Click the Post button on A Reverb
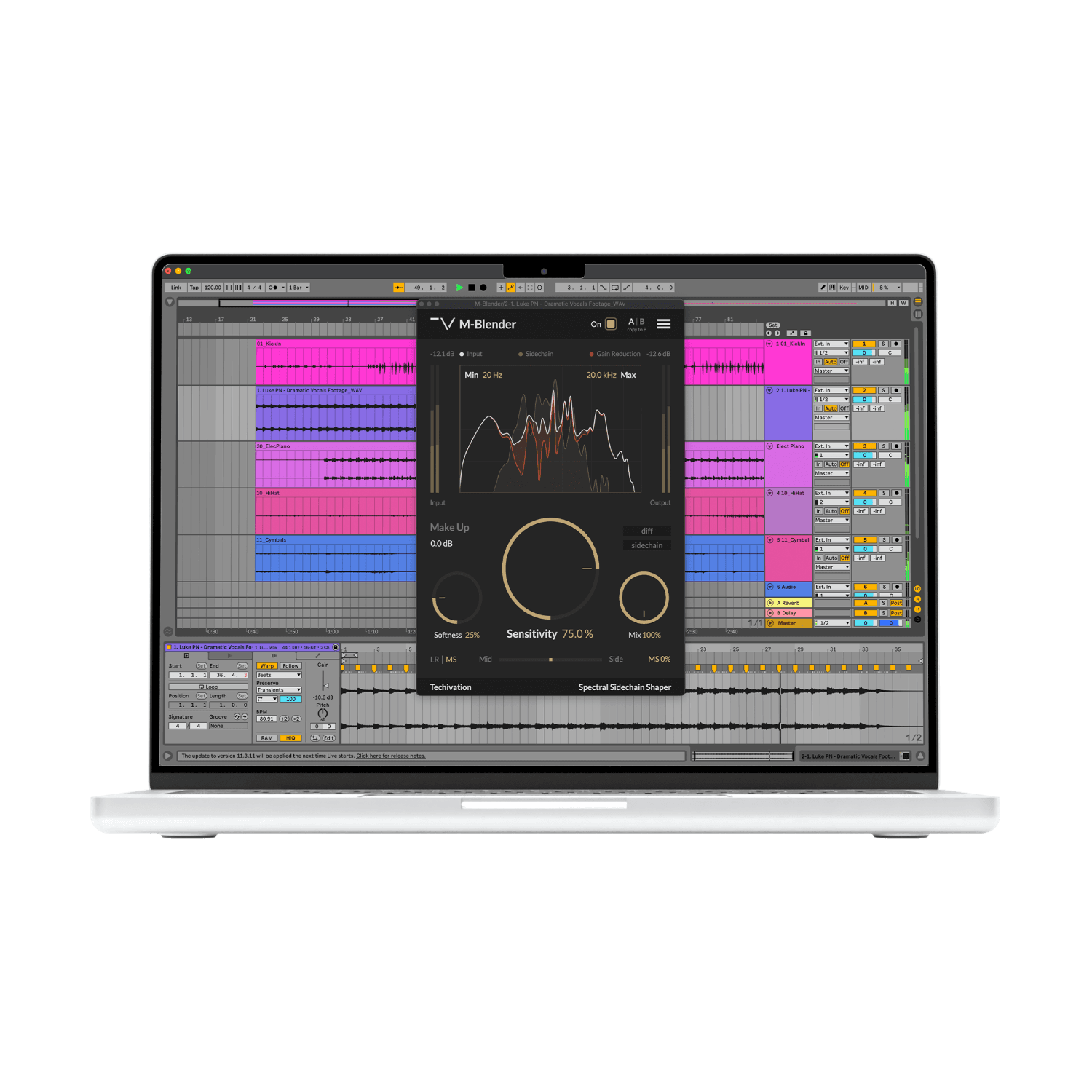1092x1092 pixels. pos(896,603)
